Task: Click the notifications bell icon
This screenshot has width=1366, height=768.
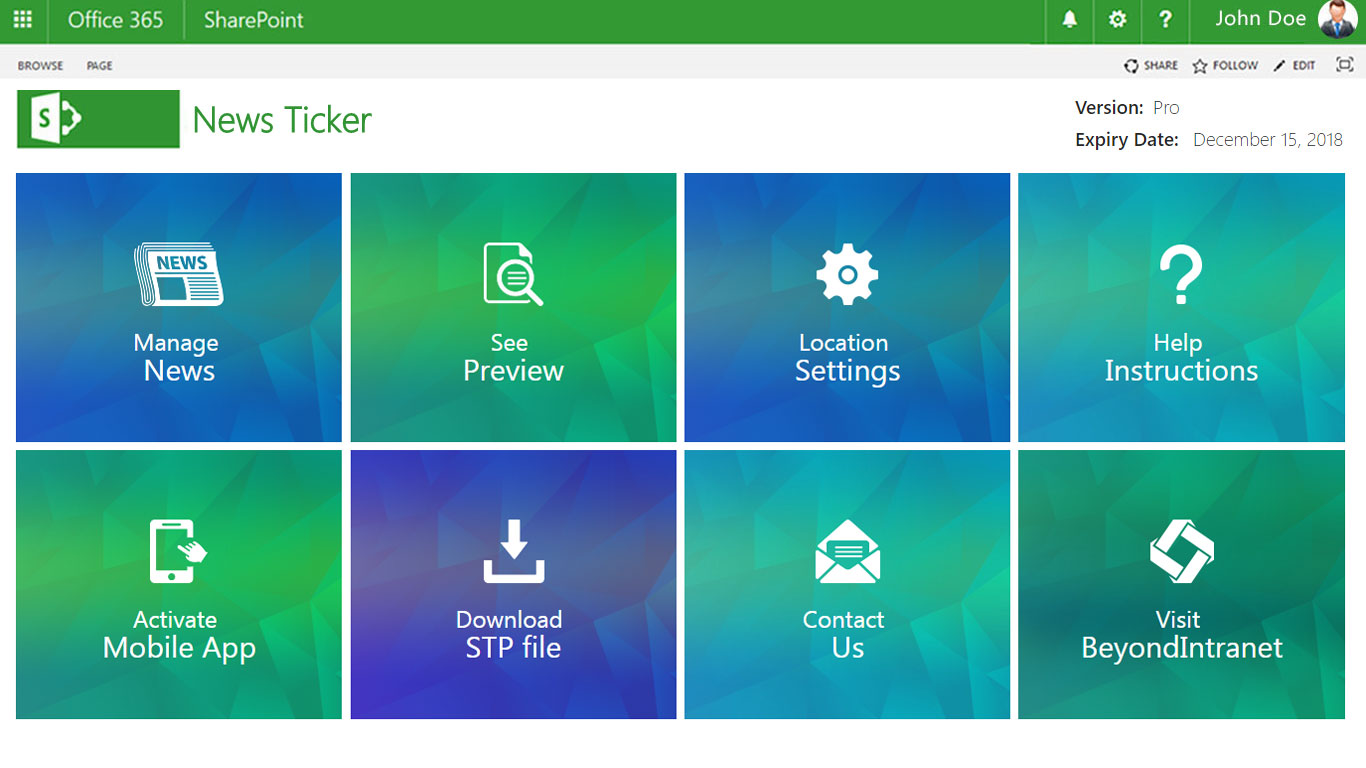Action: [x=1070, y=19]
